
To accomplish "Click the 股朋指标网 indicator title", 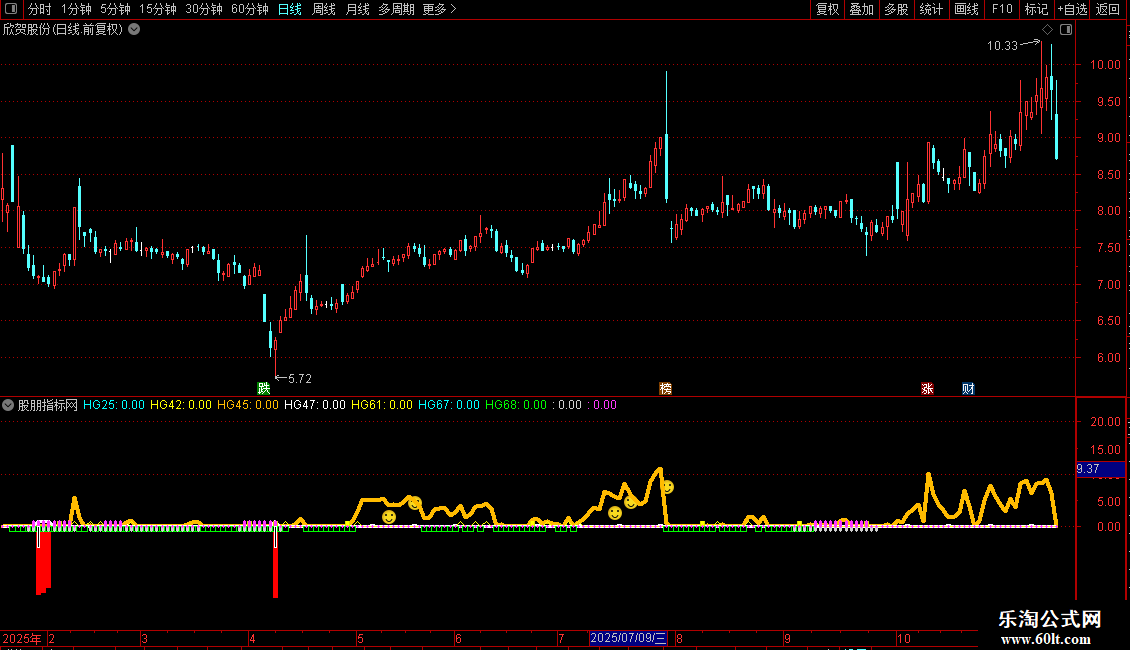I will pos(48,405).
